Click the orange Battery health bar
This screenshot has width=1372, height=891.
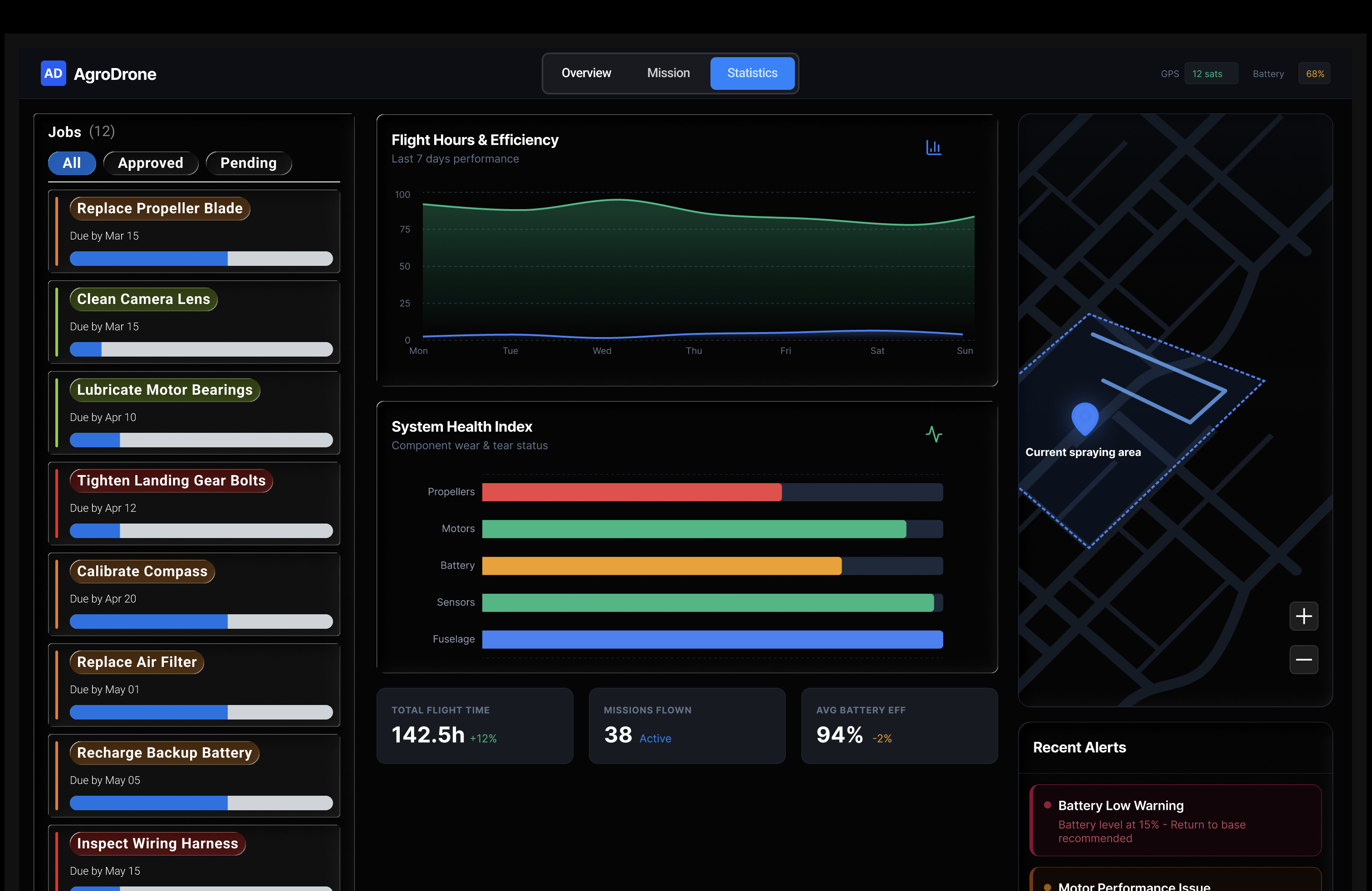click(x=662, y=566)
